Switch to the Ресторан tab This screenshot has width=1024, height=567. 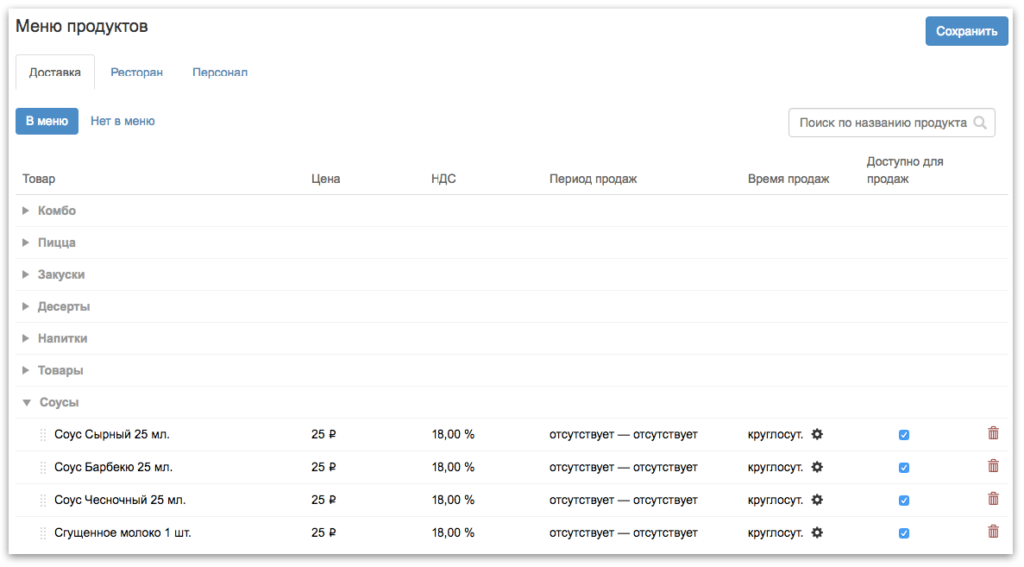(136, 72)
